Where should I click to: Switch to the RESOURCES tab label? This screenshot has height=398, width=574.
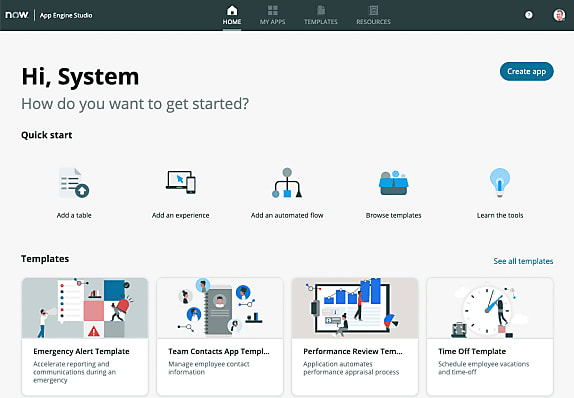(373, 22)
